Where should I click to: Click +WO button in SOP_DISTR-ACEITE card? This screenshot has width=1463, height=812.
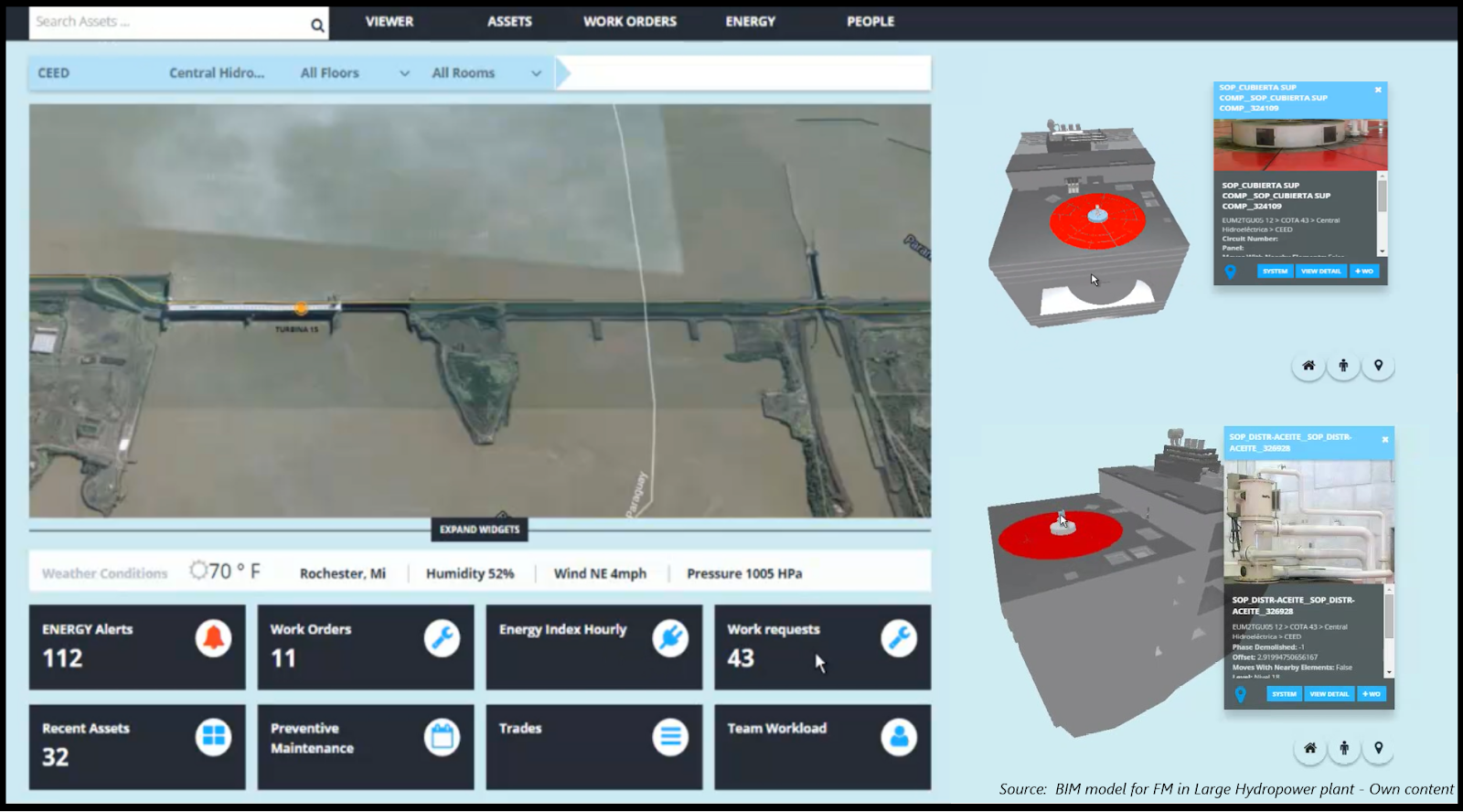tap(1372, 694)
